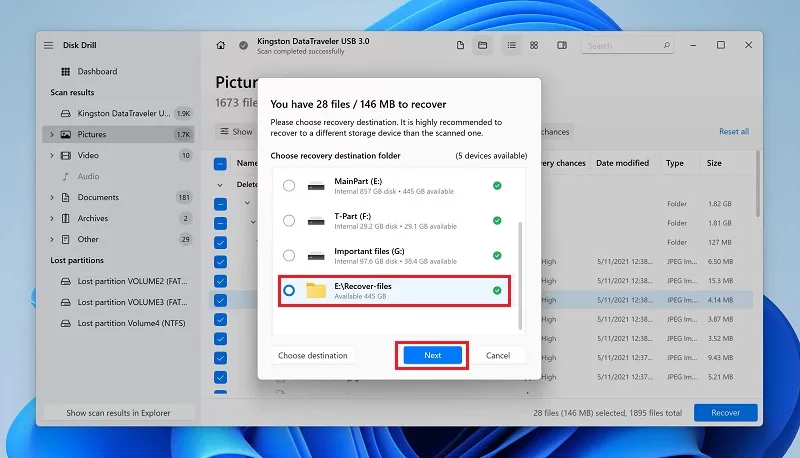The height and width of the screenshot is (458, 800).
Task: Collapse the 1.81 GB folder chevron
Action: point(253,222)
